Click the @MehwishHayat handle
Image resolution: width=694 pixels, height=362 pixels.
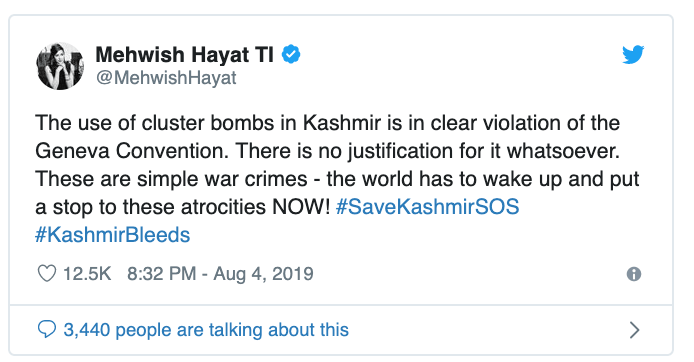pyautogui.click(x=166, y=78)
